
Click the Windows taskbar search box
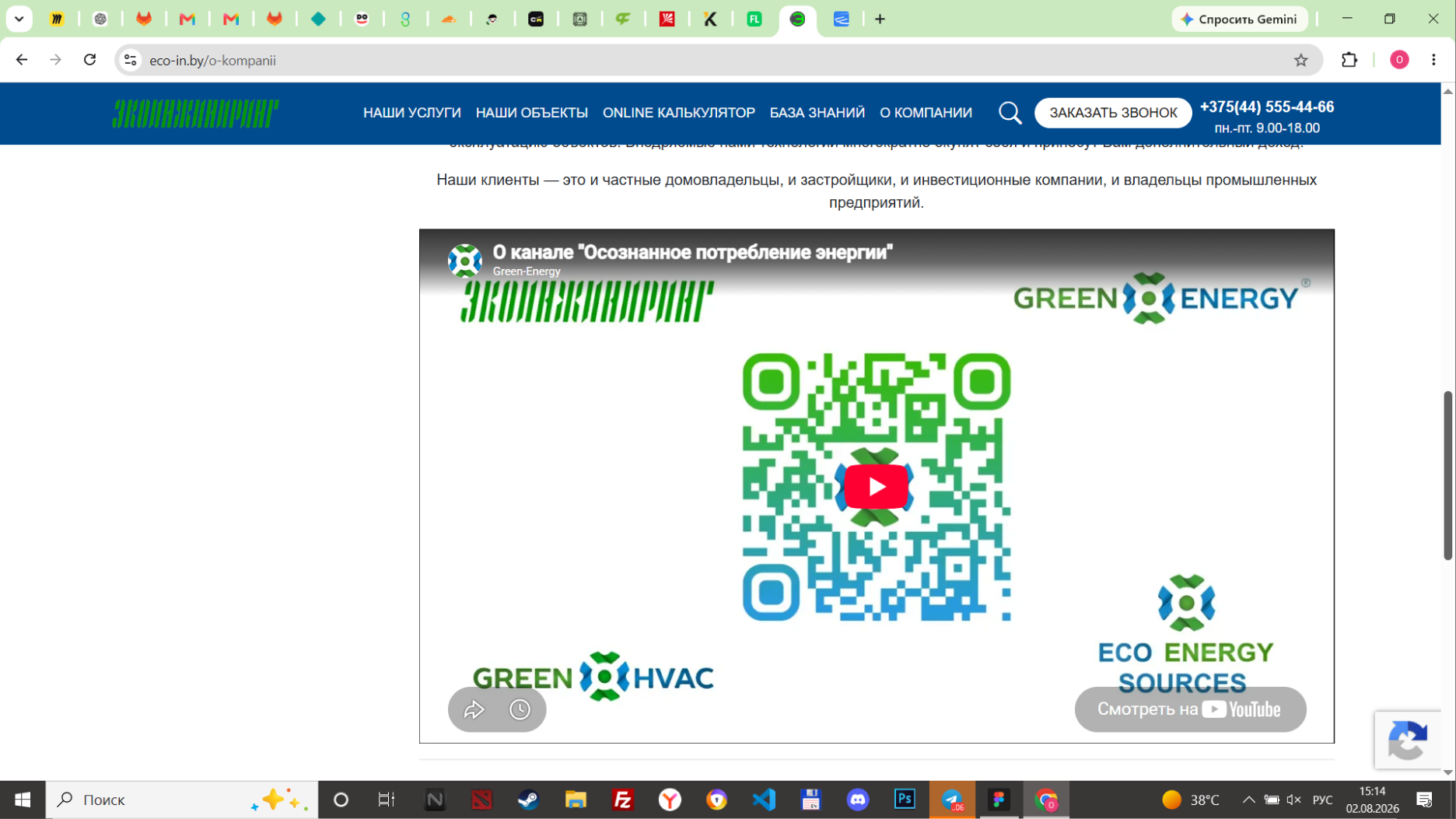point(182,800)
